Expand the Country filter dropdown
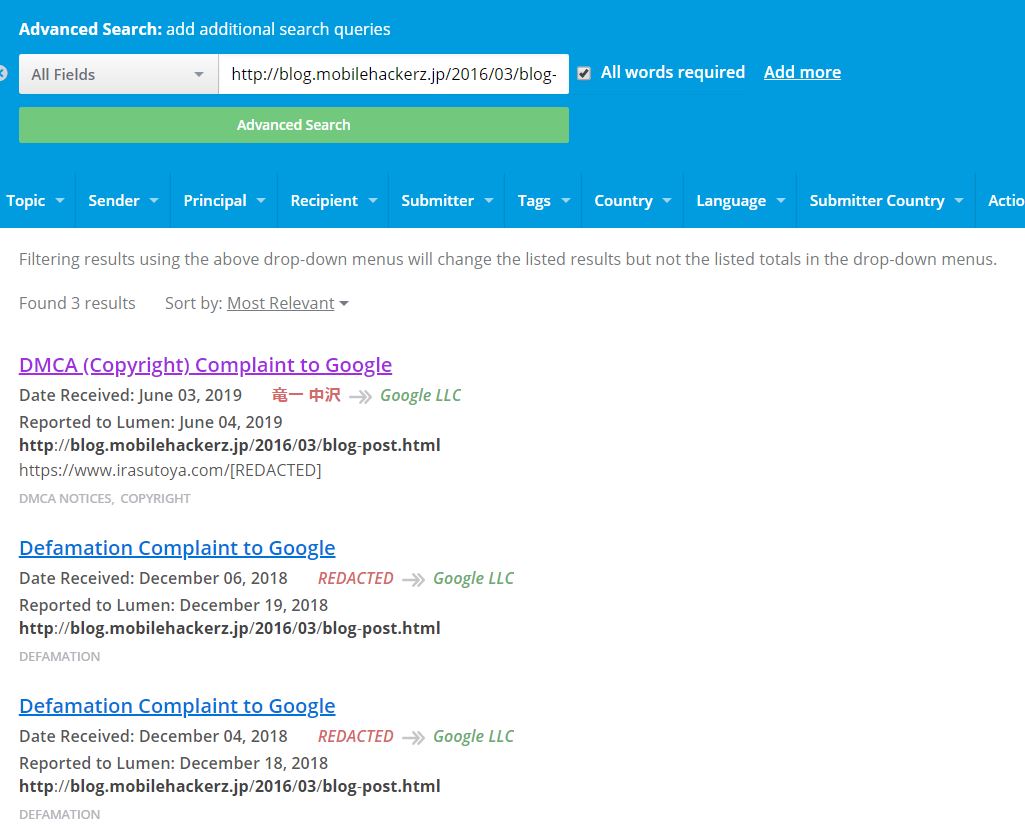The width and height of the screenshot is (1025, 834). (632, 201)
